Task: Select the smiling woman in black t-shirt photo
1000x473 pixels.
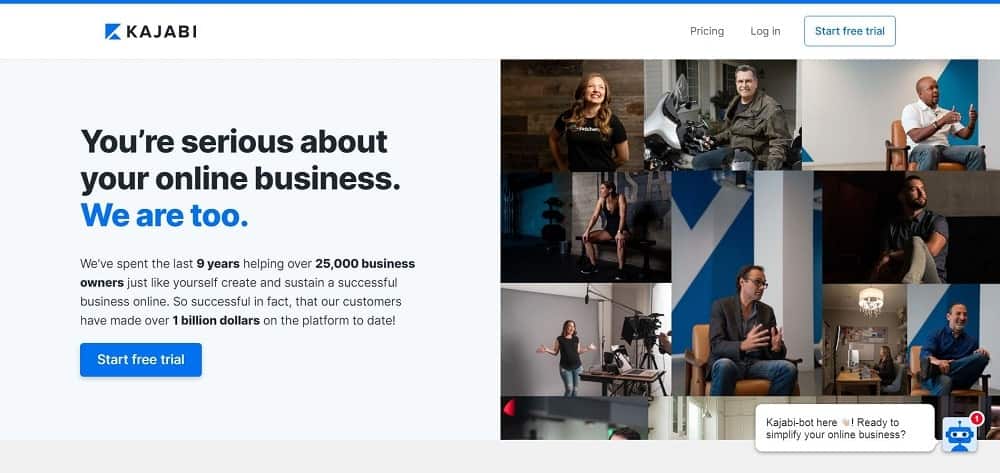Action: tap(572, 115)
